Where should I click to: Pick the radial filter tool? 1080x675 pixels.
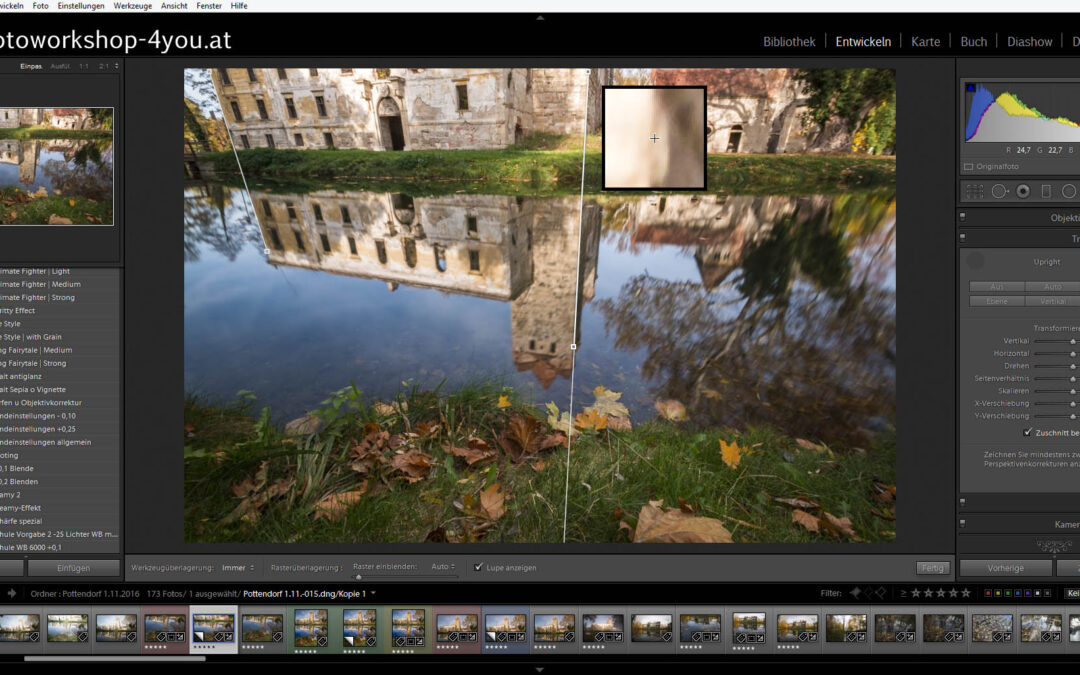pyautogui.click(x=1069, y=191)
